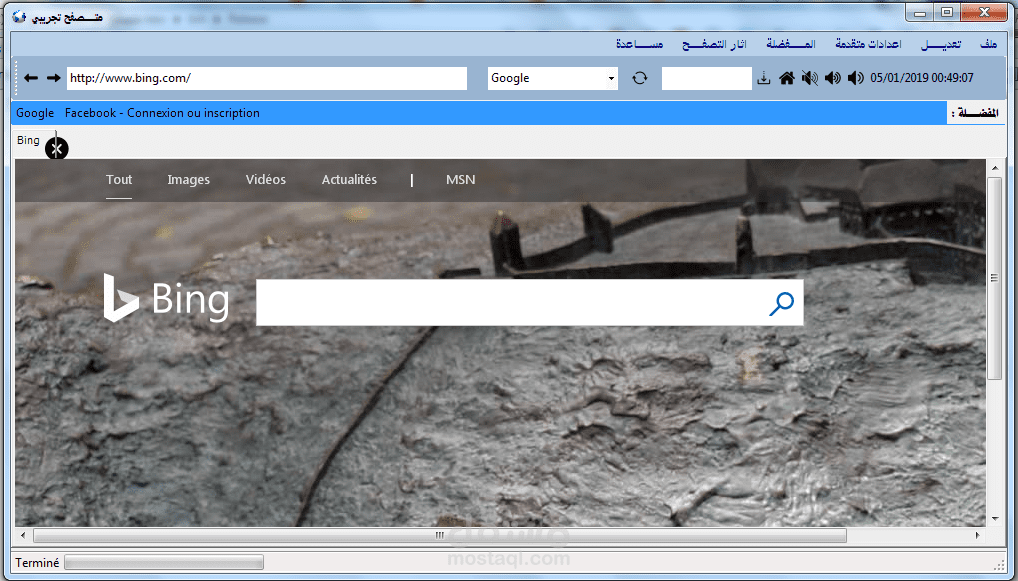Click the Terminé status text
This screenshot has width=1018, height=581.
37,563
